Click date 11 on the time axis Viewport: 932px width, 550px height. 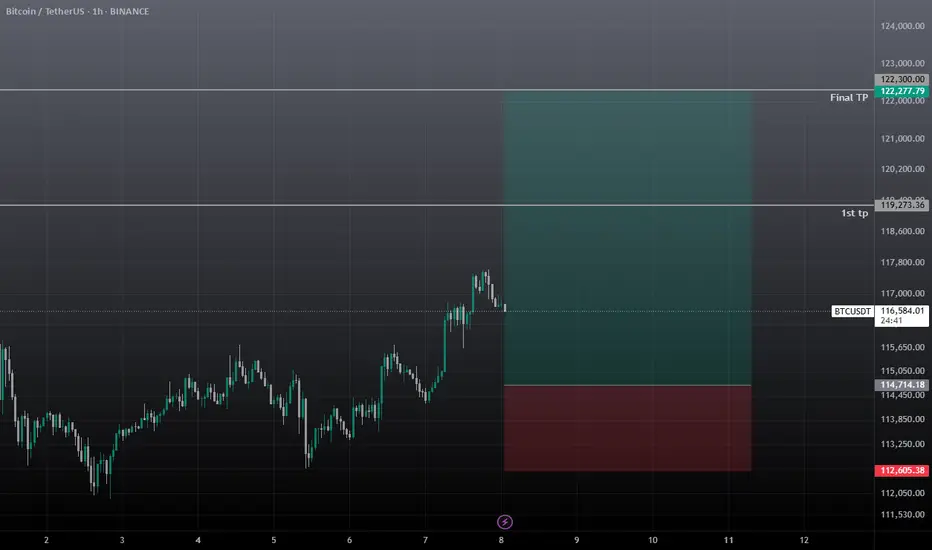(x=728, y=540)
